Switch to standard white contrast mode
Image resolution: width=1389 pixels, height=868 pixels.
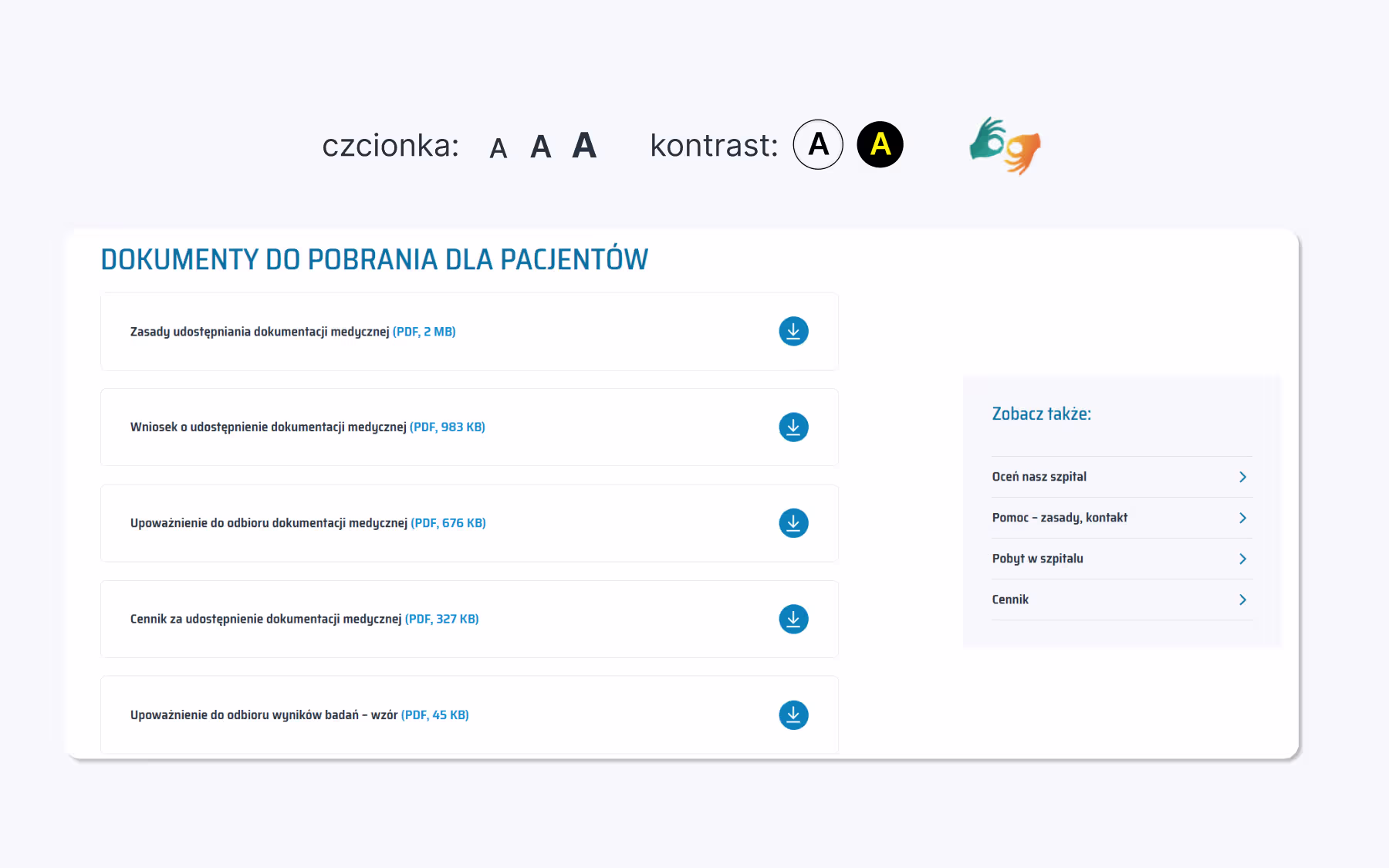818,144
